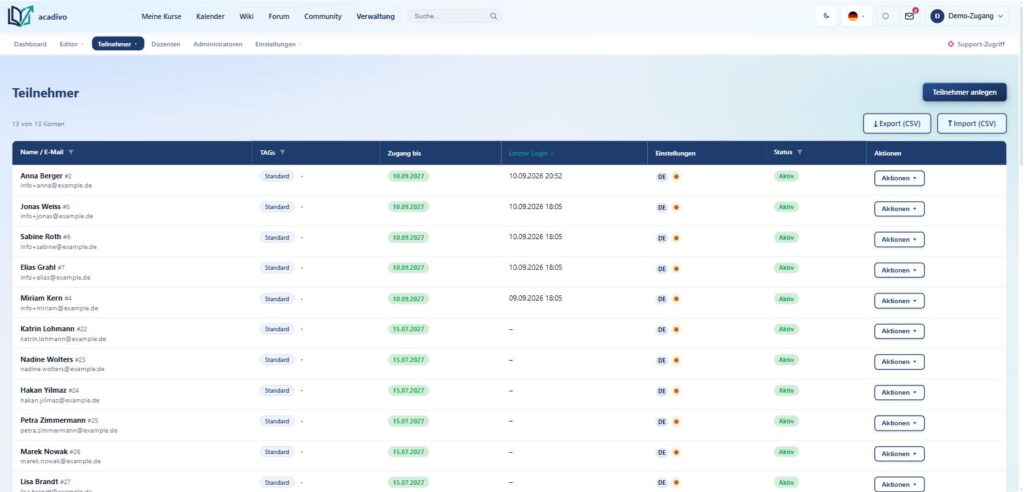Click the search magnifier icon
Viewport: 1024px width, 492px height.
click(x=493, y=16)
